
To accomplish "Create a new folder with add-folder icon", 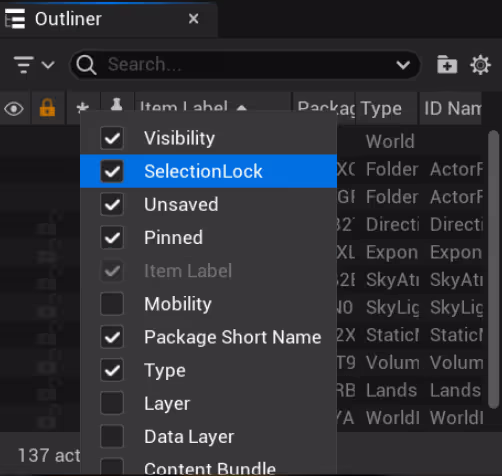I will pos(447,65).
